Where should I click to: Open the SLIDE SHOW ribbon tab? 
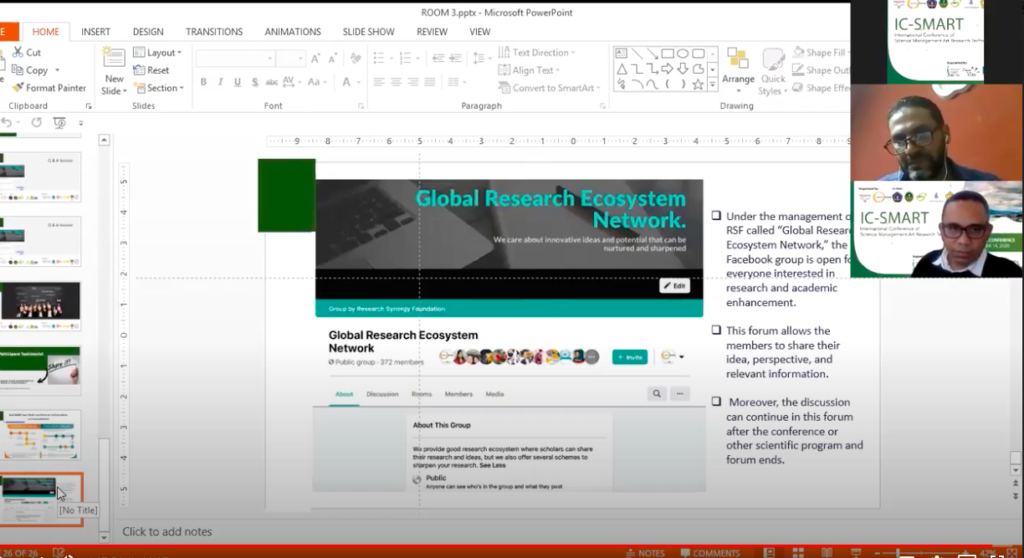pos(368,31)
